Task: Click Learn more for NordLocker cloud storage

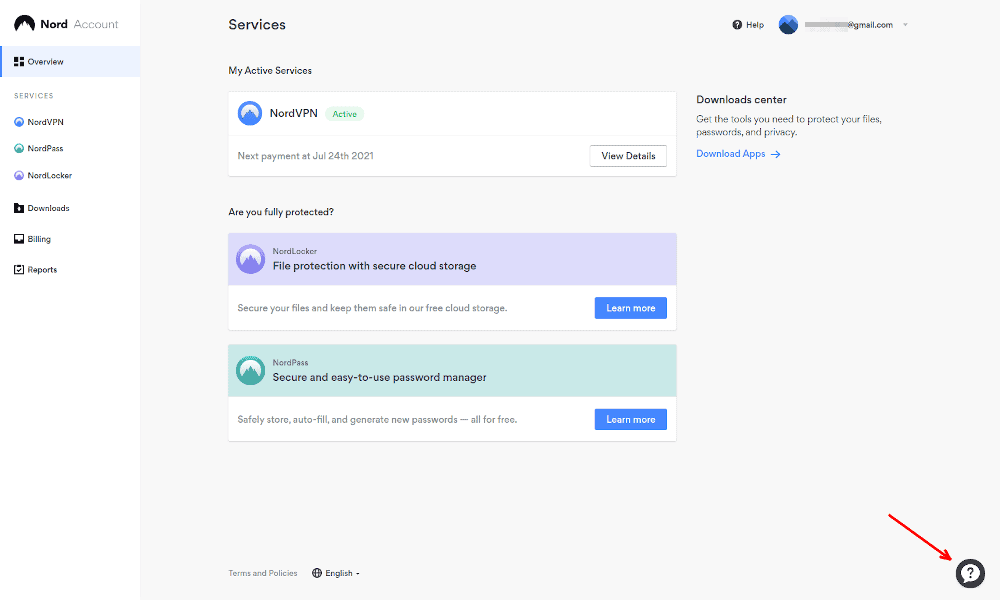Action: tap(631, 308)
